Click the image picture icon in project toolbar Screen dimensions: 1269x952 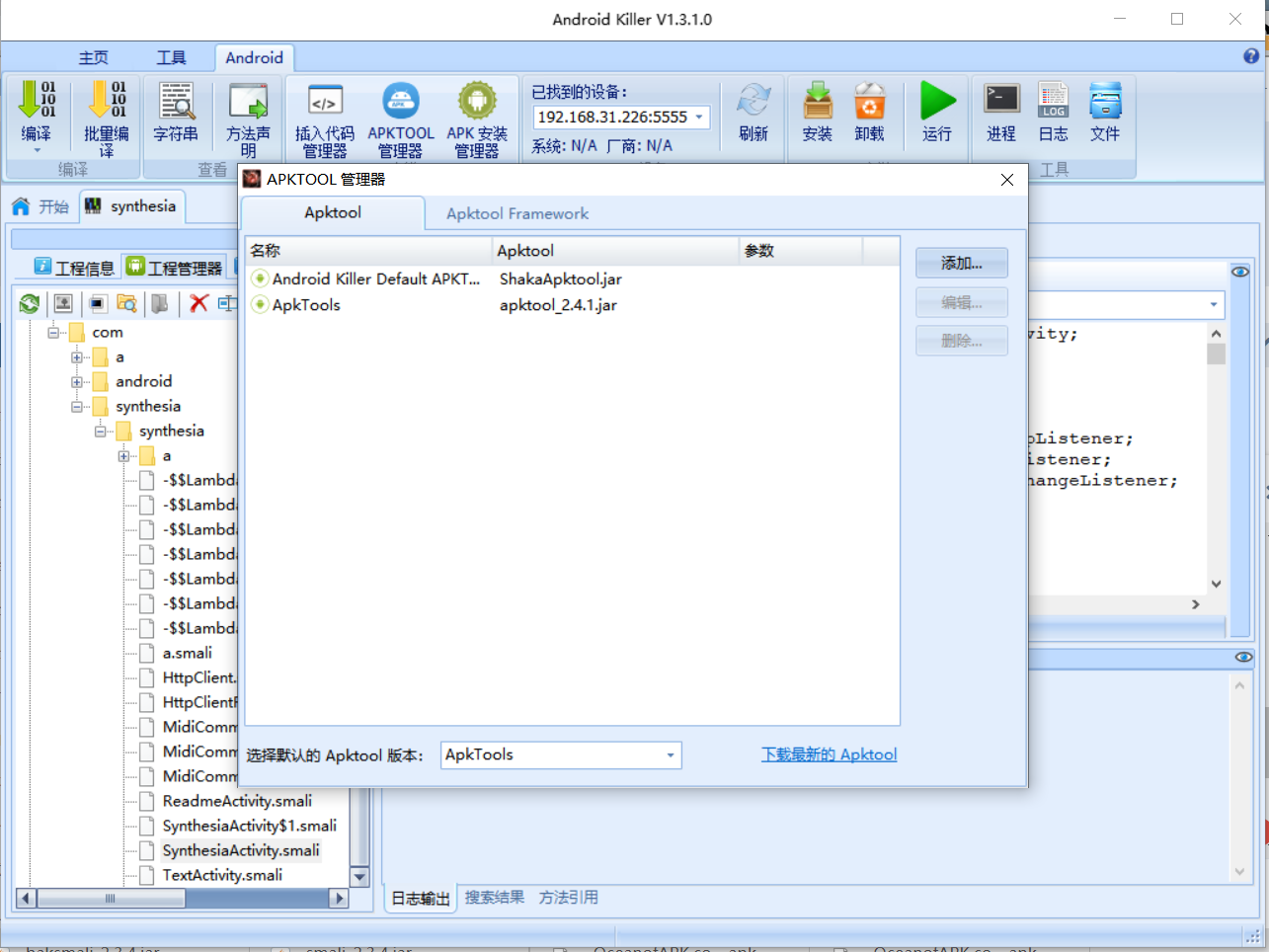(63, 303)
